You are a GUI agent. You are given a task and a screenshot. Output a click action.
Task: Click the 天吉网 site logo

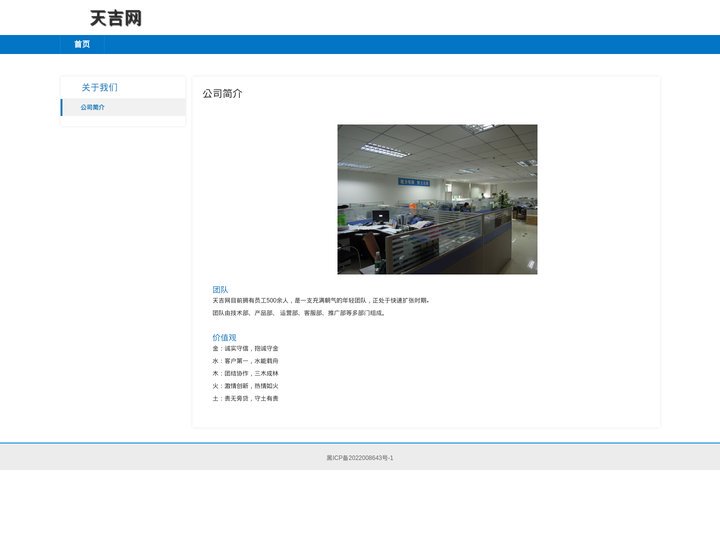116,18
